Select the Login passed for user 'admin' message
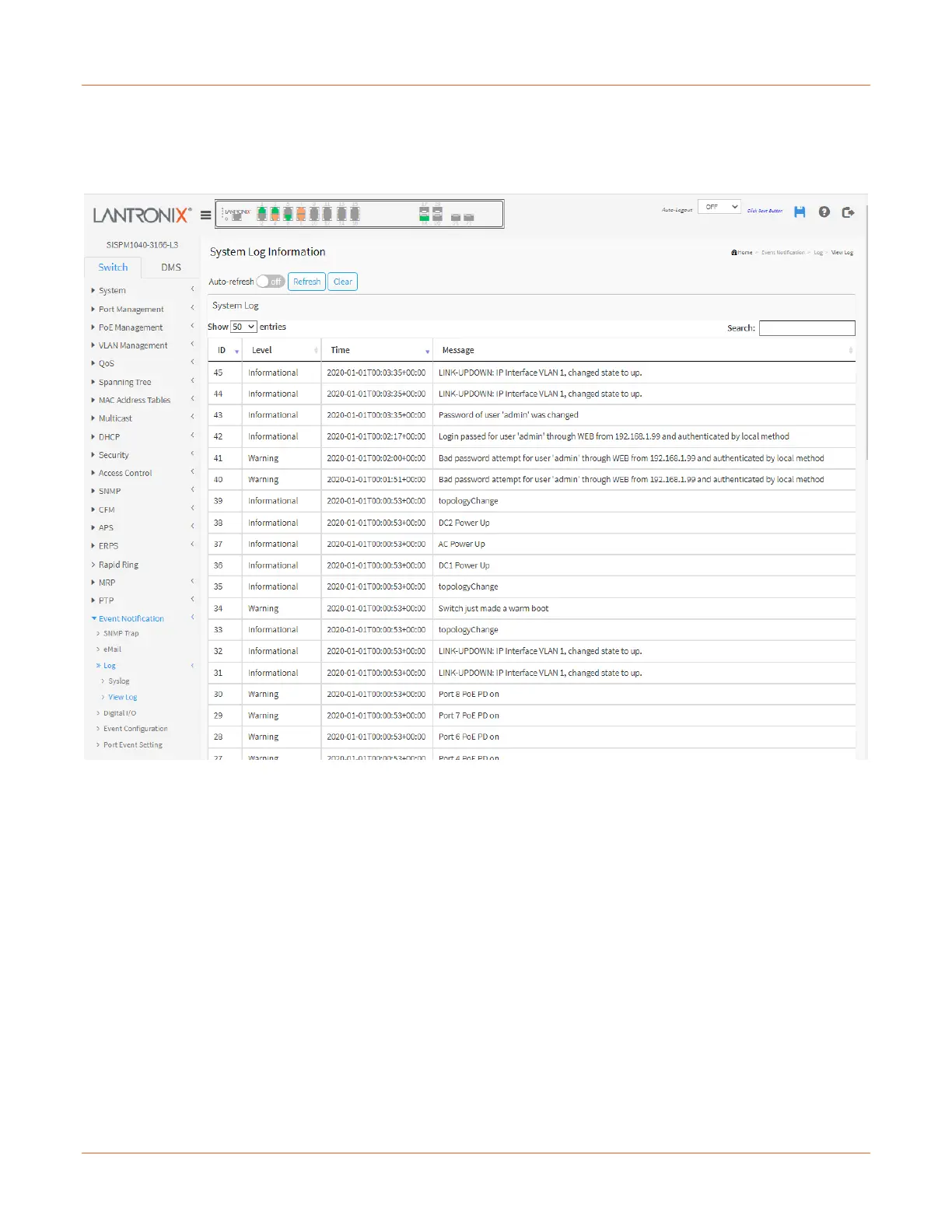The width and height of the screenshot is (952, 1232). [x=614, y=436]
